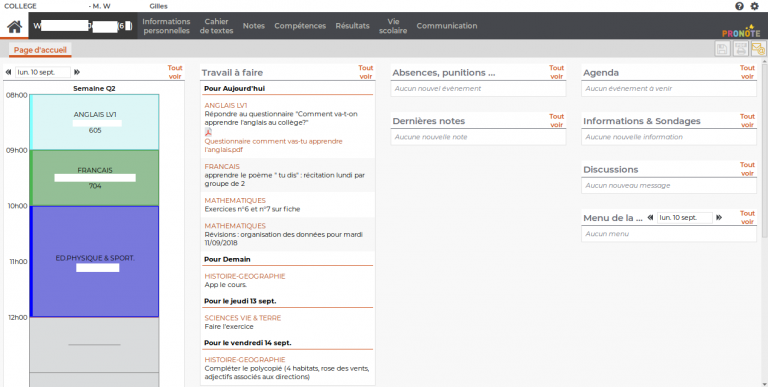Click the print icon

click(x=741, y=48)
